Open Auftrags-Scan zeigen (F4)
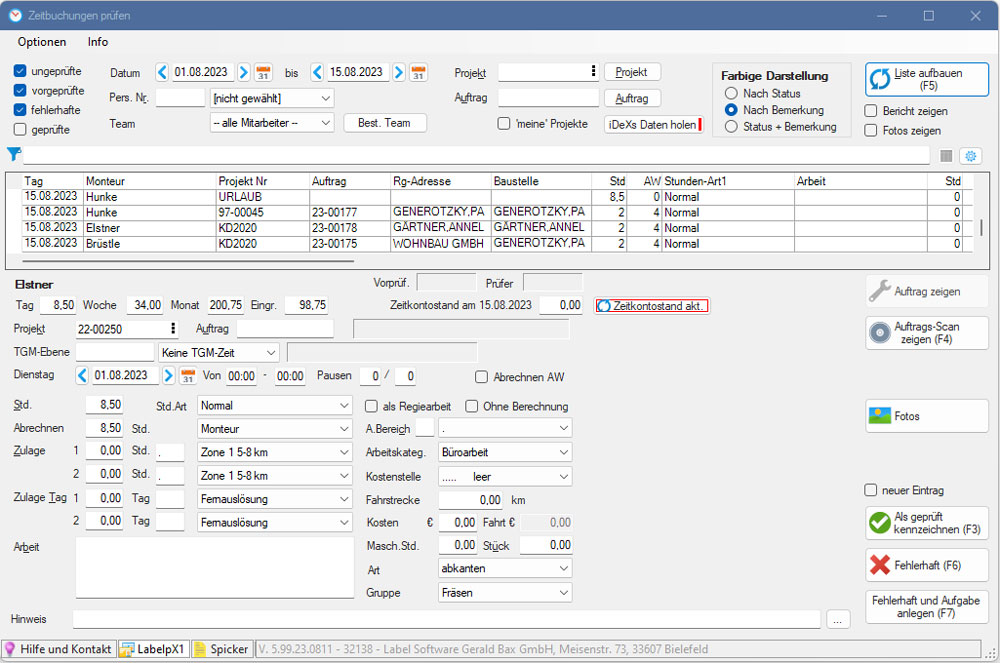 (927, 333)
